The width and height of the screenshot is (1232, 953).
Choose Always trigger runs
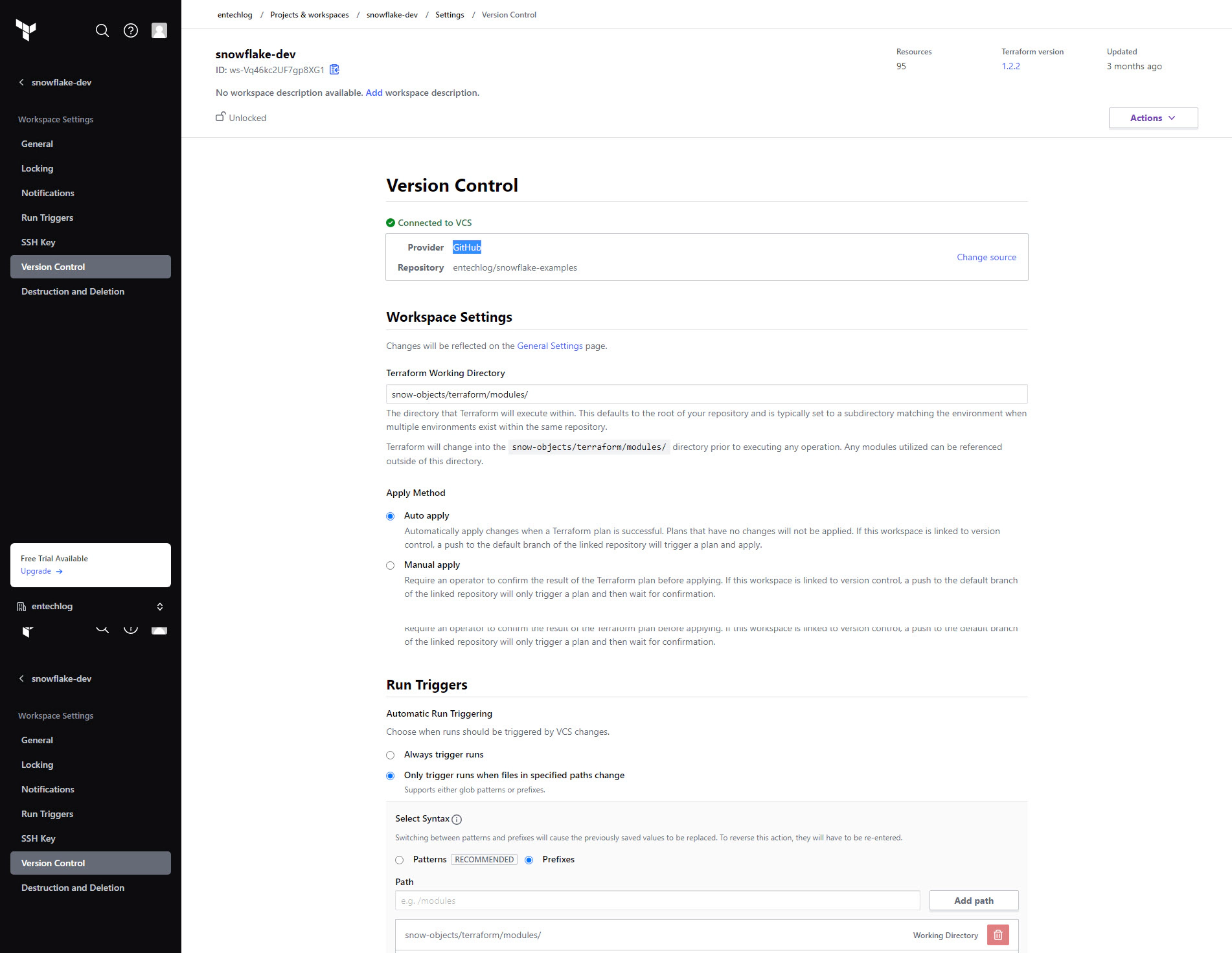click(x=390, y=755)
